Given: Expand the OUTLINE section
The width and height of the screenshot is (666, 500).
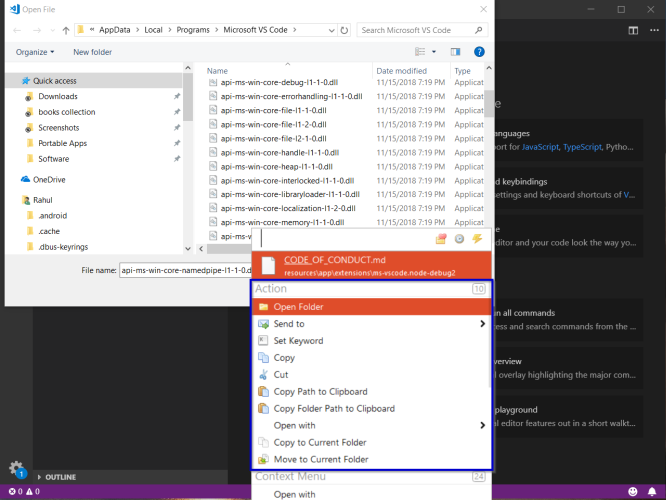Looking at the screenshot, I should tap(56, 477).
